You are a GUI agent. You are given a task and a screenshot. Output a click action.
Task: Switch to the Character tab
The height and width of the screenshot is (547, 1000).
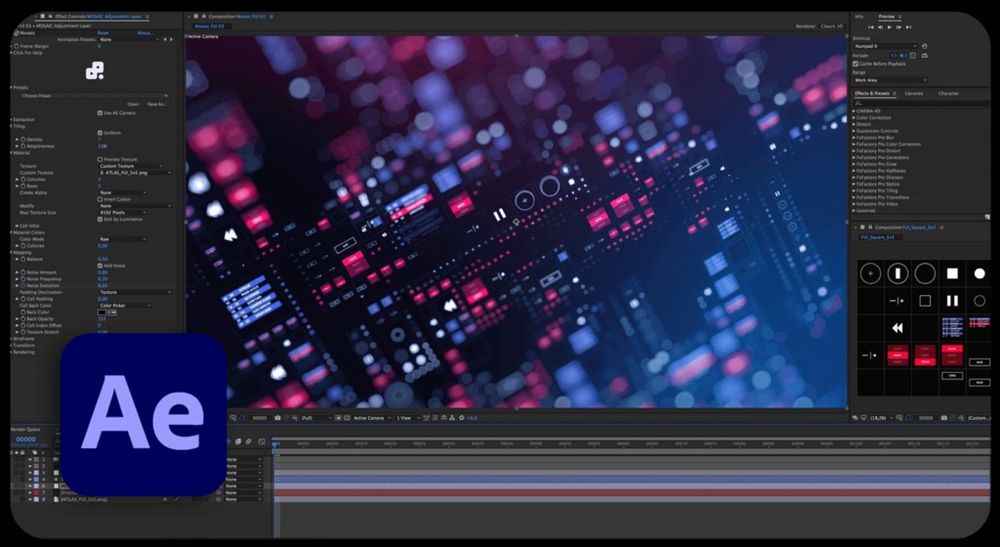(x=948, y=94)
